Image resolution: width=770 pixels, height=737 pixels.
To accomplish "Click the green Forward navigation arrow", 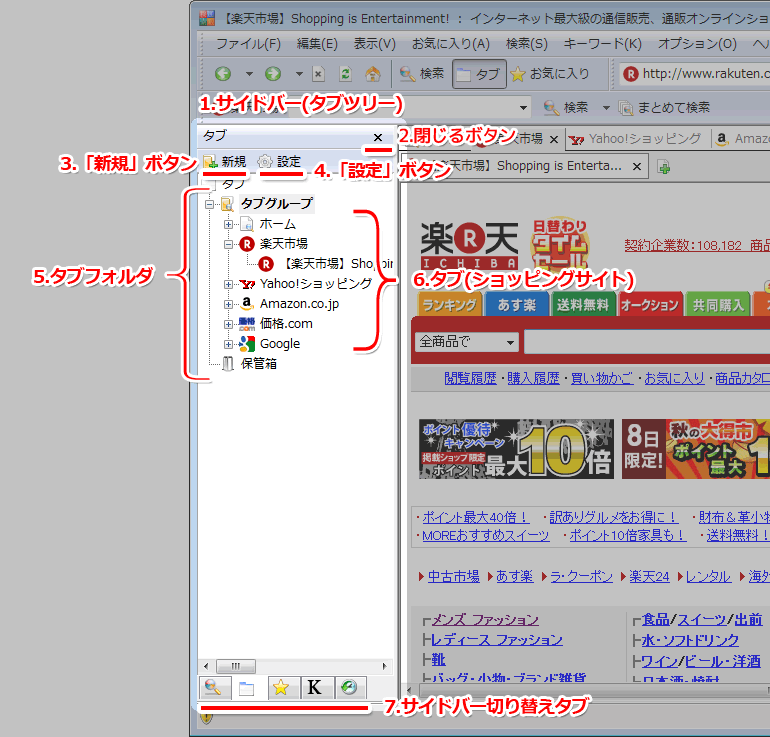I will click(272, 74).
